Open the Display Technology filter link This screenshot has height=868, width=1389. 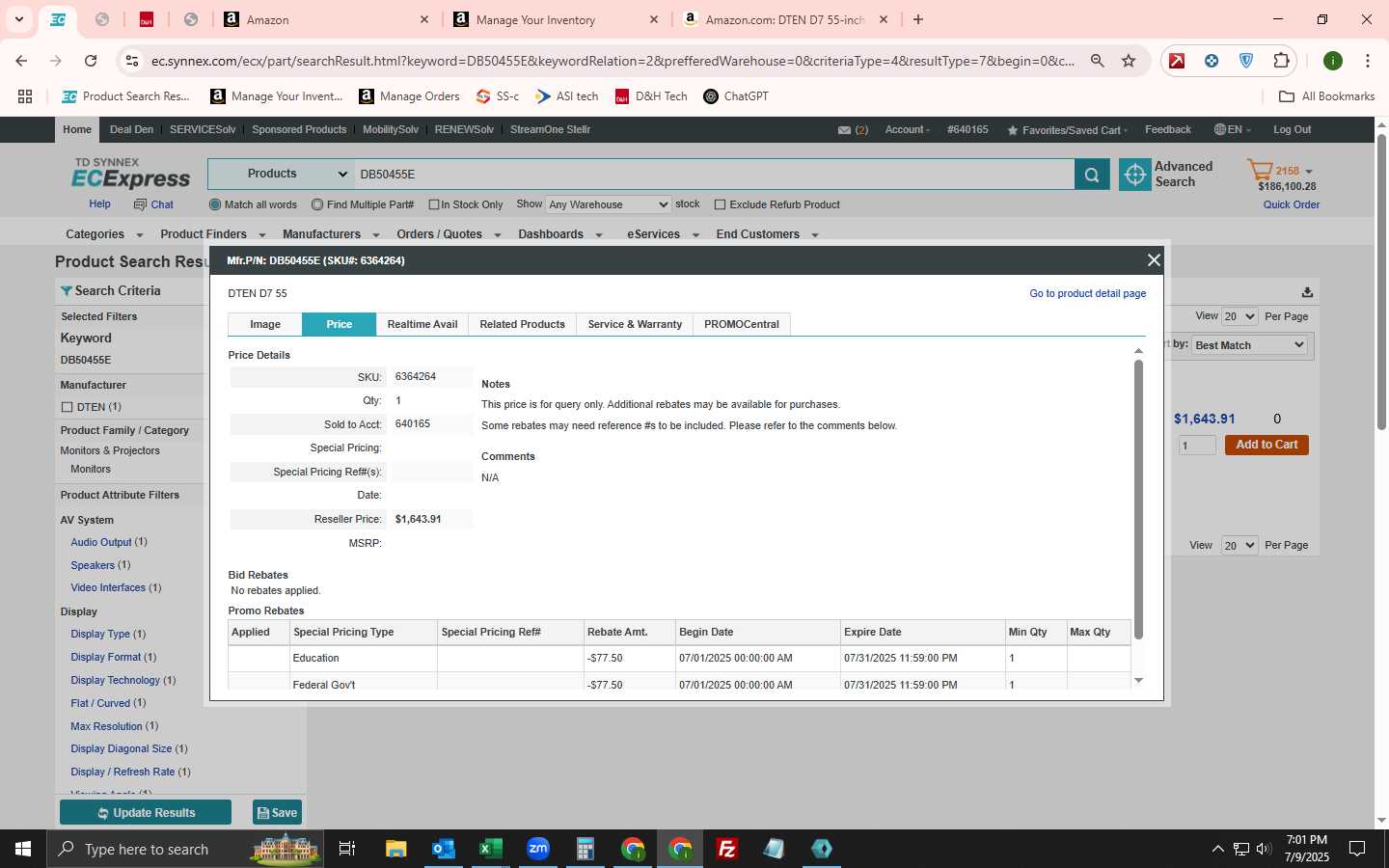115,681
